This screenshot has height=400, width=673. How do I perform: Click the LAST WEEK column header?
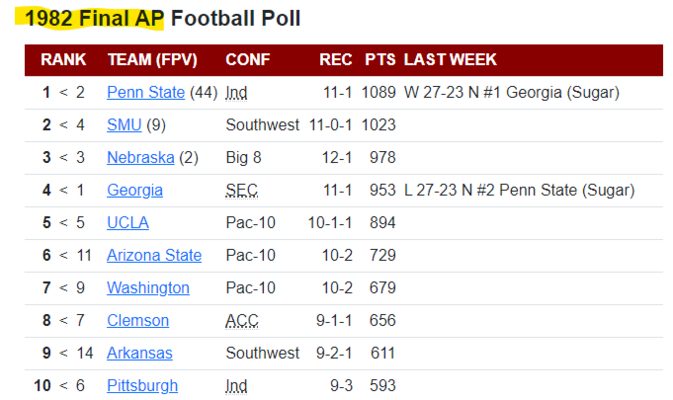click(450, 60)
